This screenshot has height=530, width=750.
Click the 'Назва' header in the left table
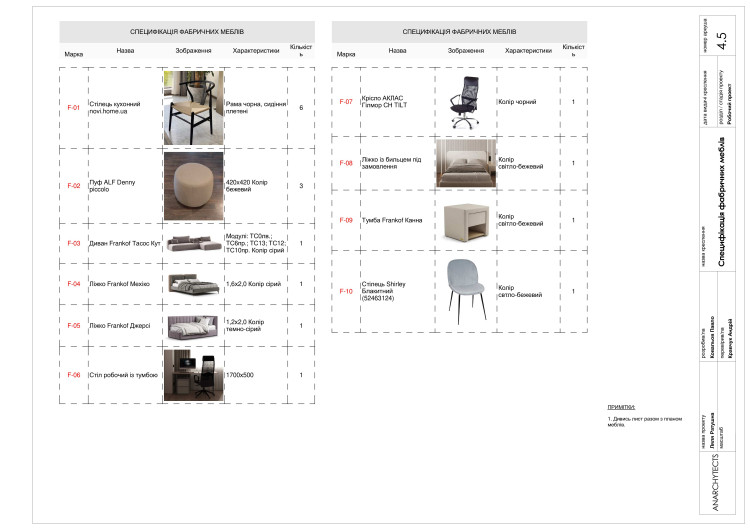pos(125,50)
